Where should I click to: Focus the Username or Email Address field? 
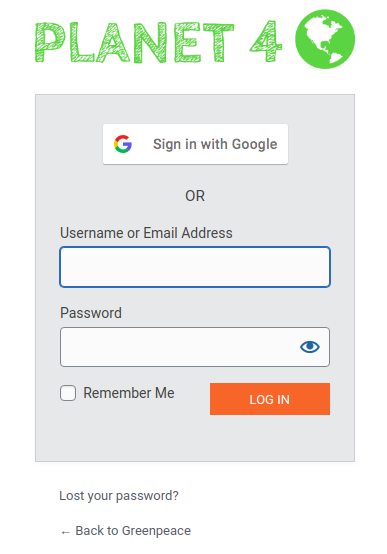[x=195, y=267]
